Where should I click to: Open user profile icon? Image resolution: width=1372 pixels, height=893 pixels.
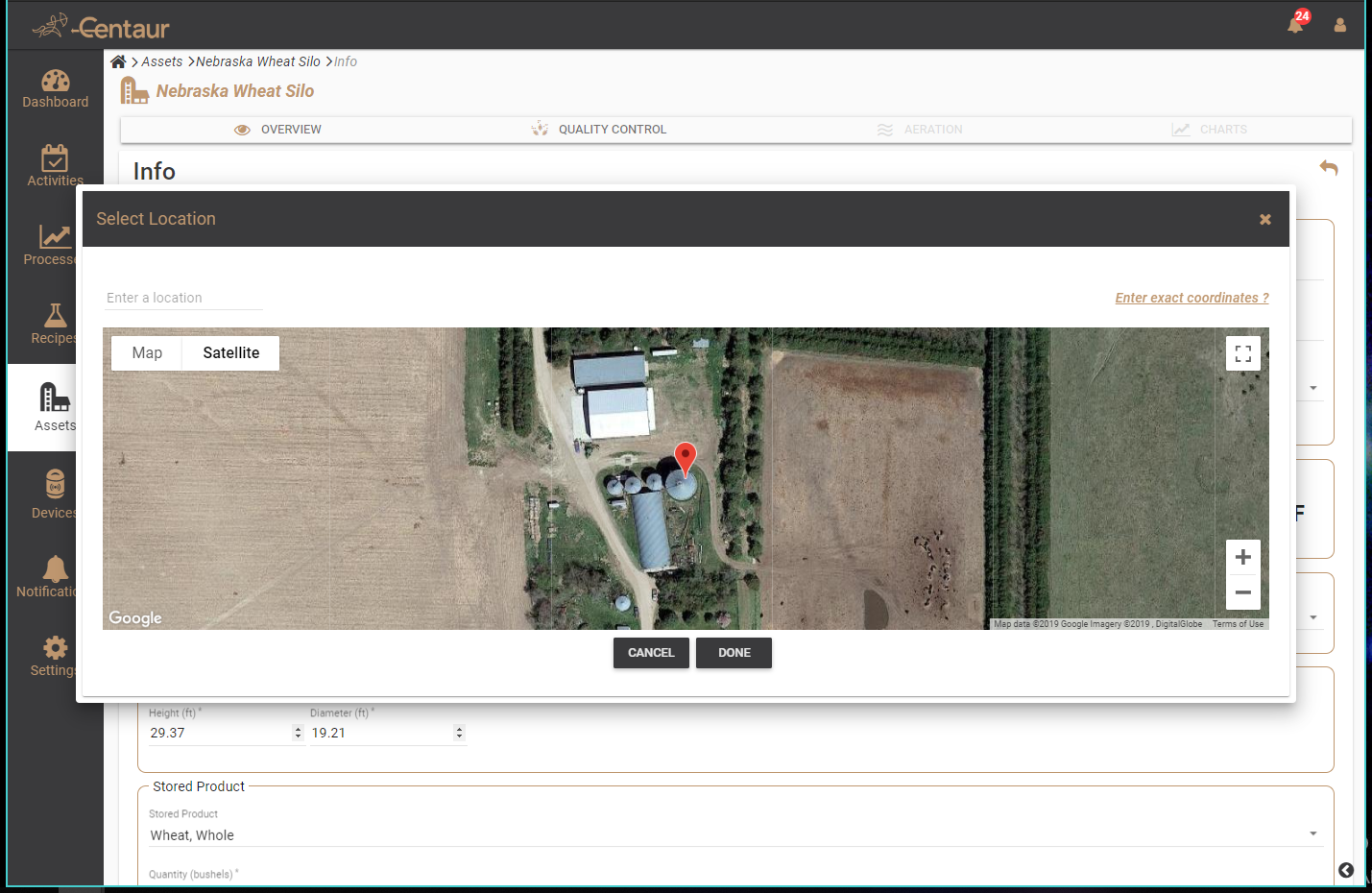[x=1339, y=25]
